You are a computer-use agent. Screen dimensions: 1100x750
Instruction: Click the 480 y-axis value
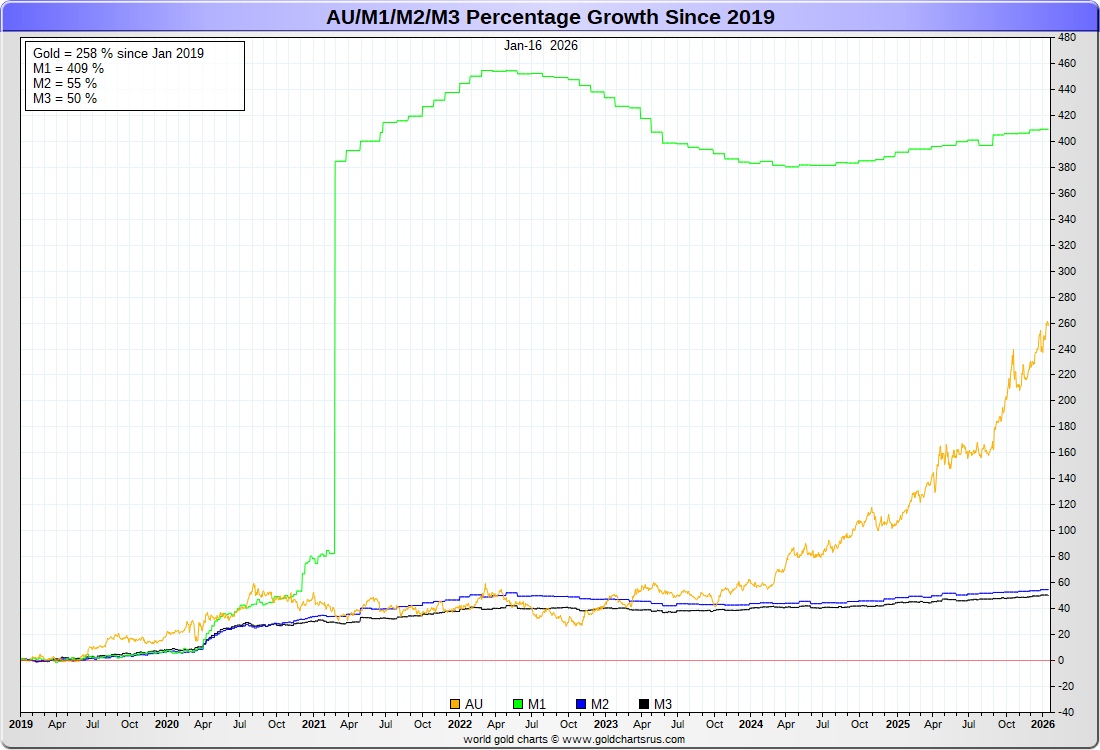pos(1067,37)
